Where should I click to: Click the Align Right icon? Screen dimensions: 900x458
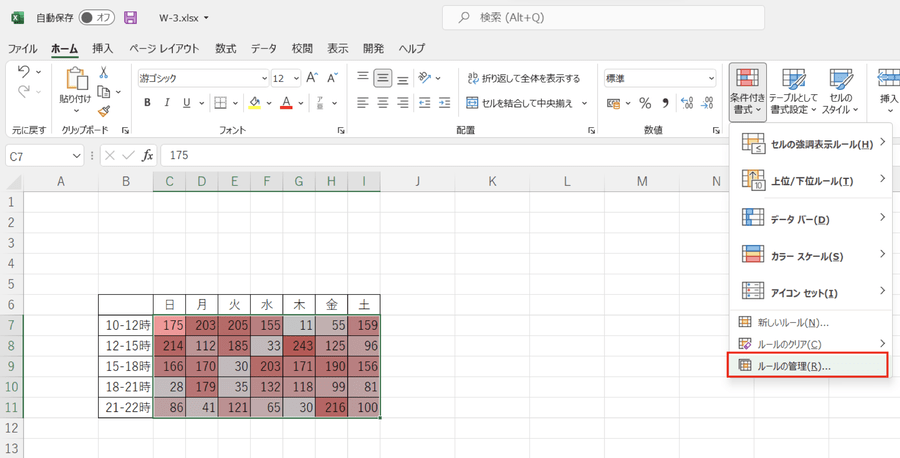pos(404,103)
